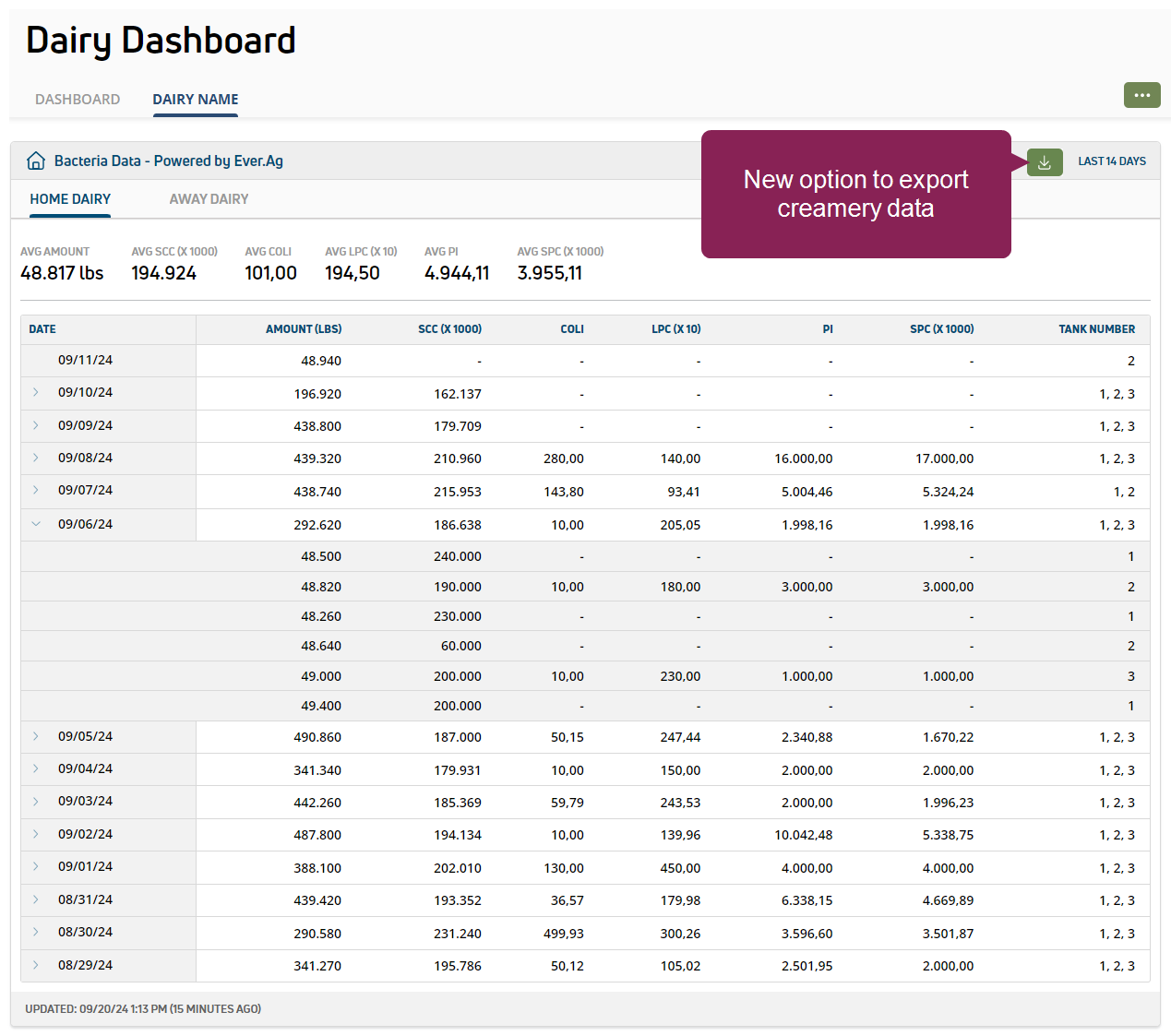Click the TANK NUMBER column header

click(1096, 329)
